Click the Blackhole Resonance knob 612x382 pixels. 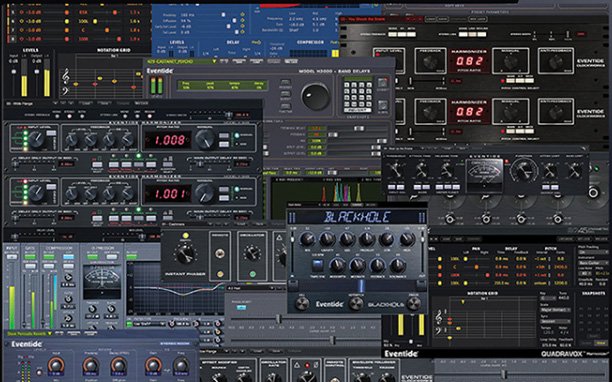coord(397,266)
